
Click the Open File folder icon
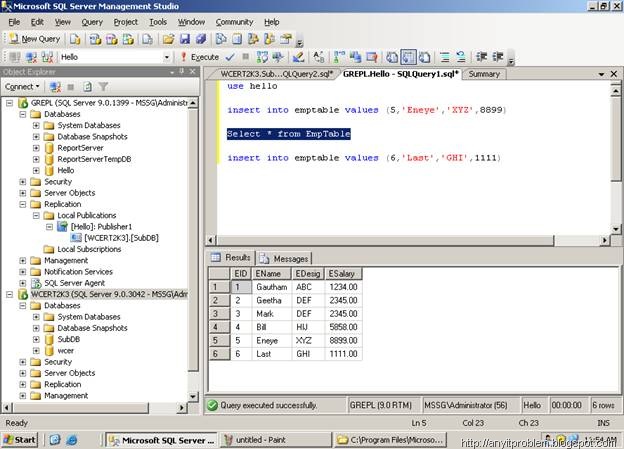(168, 39)
